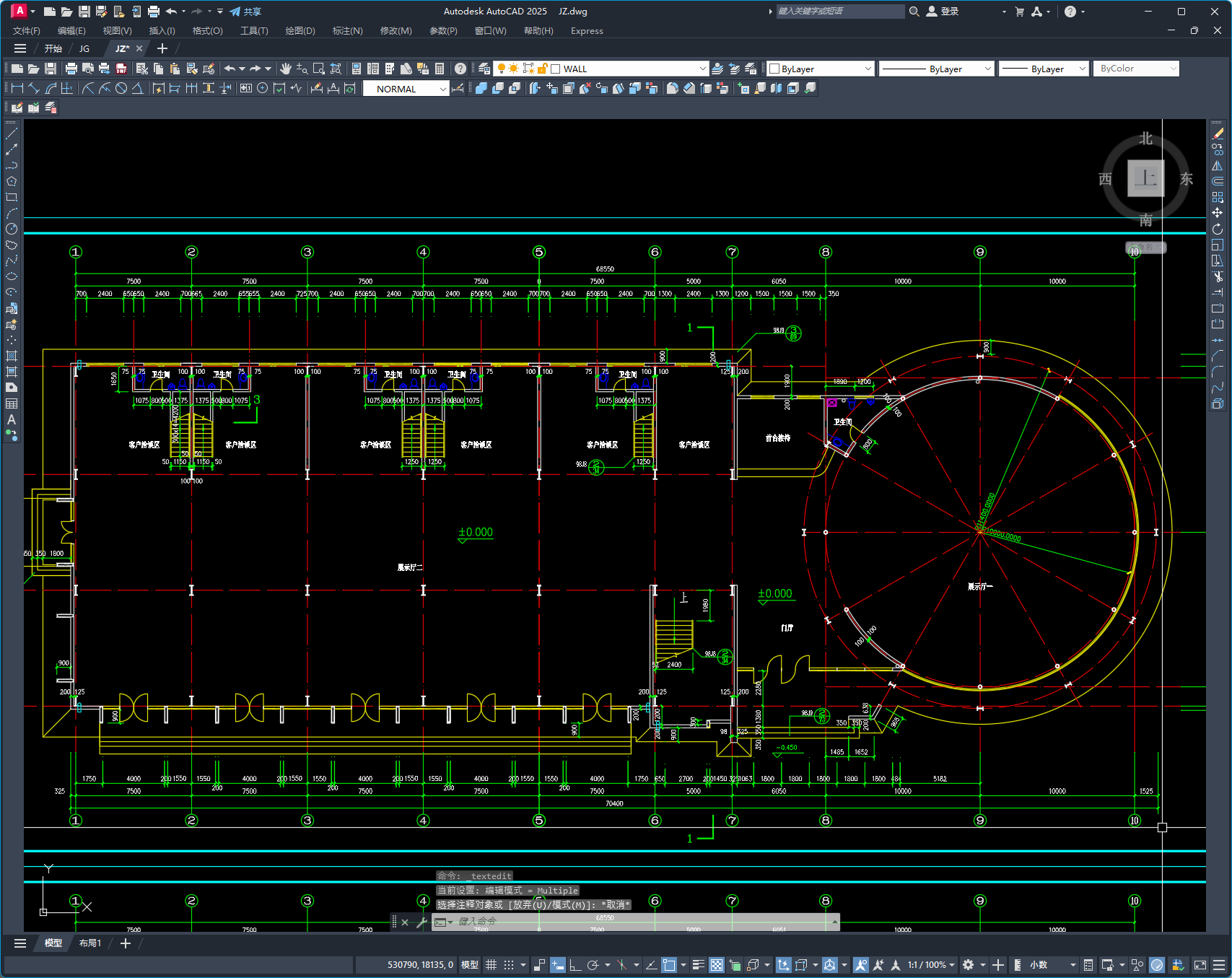Open the Layer Properties Manager icon
This screenshot has width=1232, height=978.
(484, 69)
